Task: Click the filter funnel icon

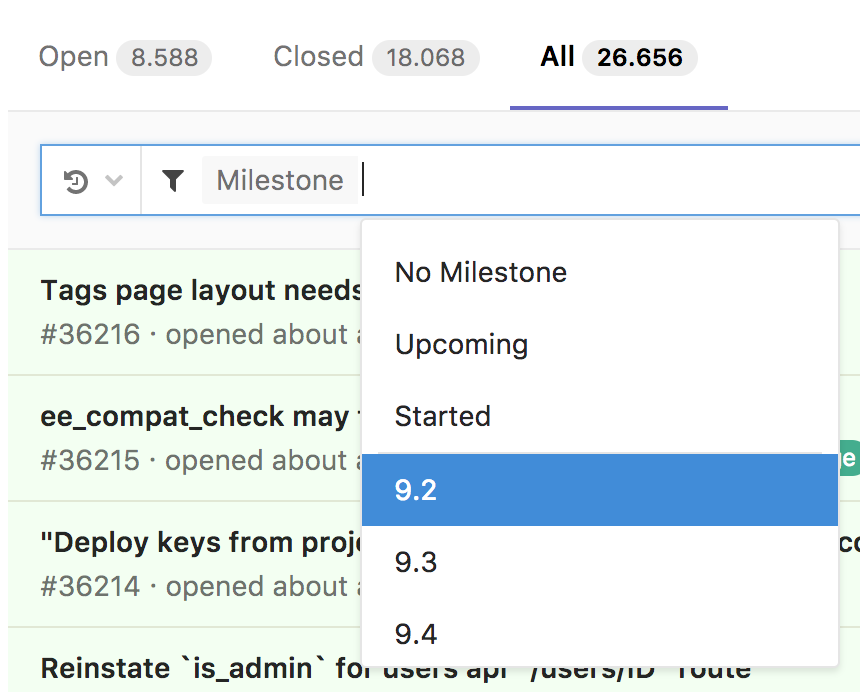Action: (x=173, y=180)
